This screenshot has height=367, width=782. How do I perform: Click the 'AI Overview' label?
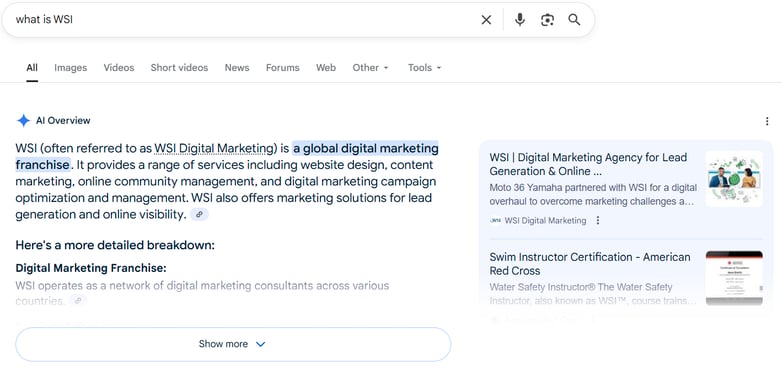point(63,121)
